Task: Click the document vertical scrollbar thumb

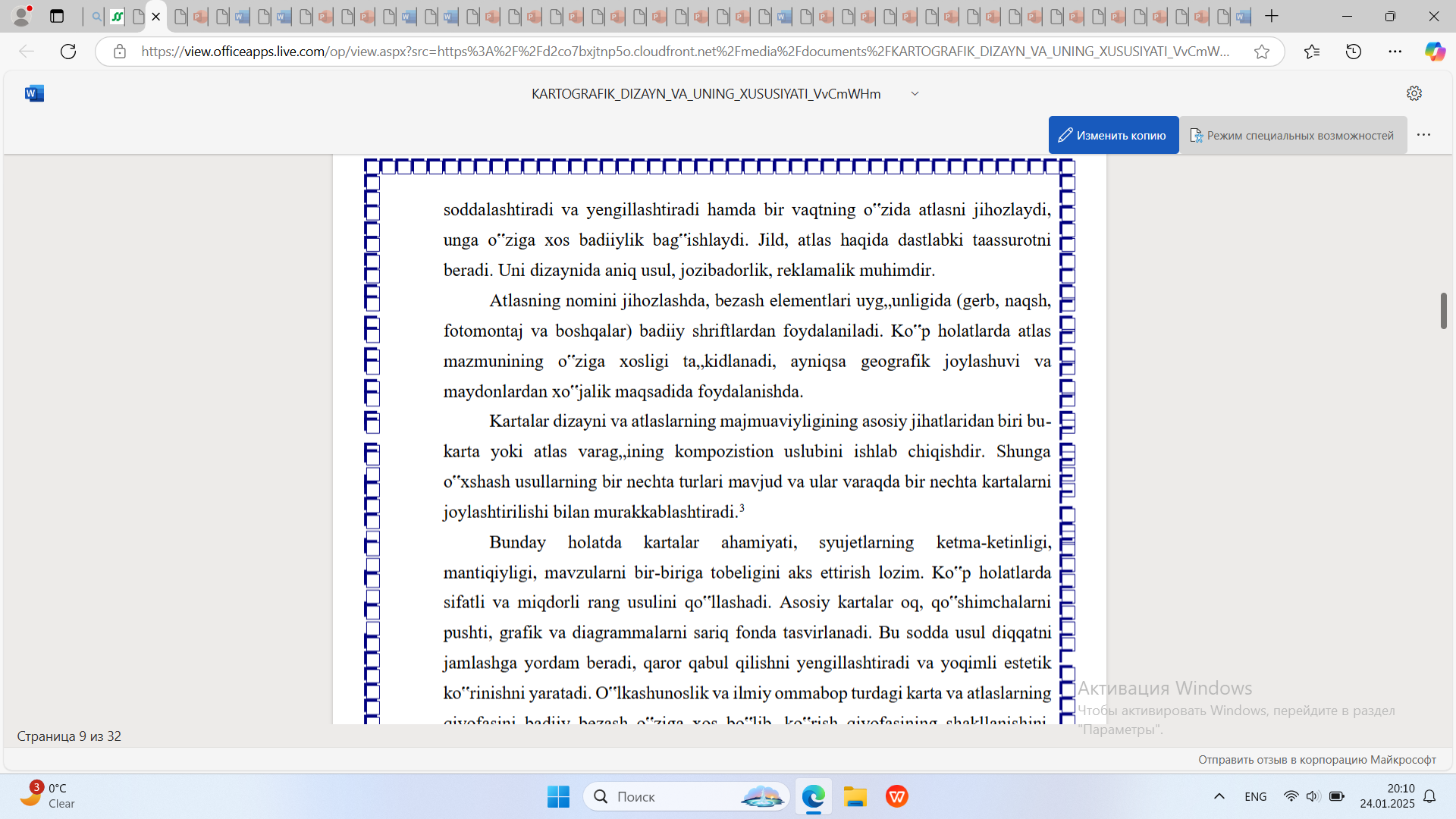Action: pos(1444,310)
